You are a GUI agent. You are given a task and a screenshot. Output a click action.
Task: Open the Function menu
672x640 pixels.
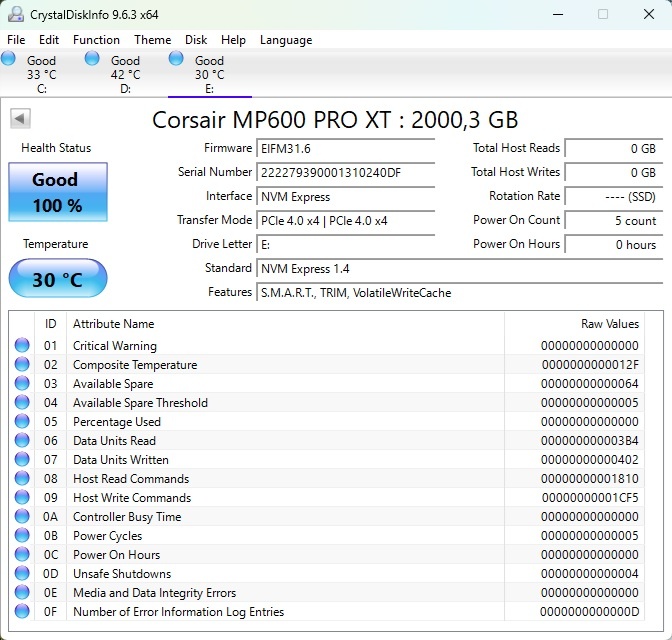point(96,40)
